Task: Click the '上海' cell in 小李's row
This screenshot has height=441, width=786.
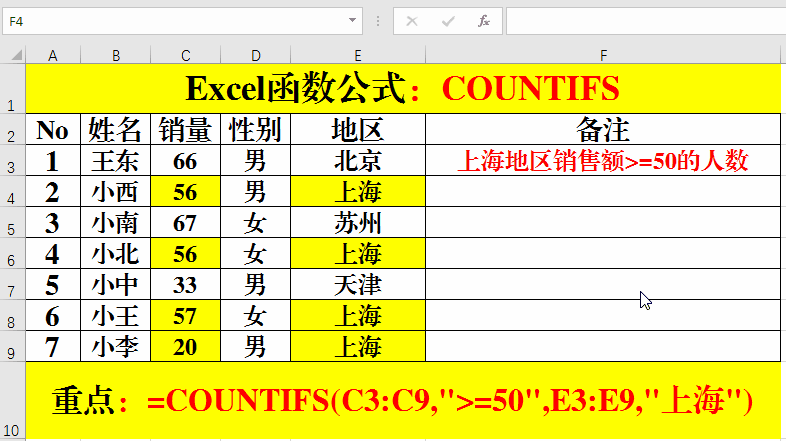Action: pyautogui.click(x=358, y=346)
